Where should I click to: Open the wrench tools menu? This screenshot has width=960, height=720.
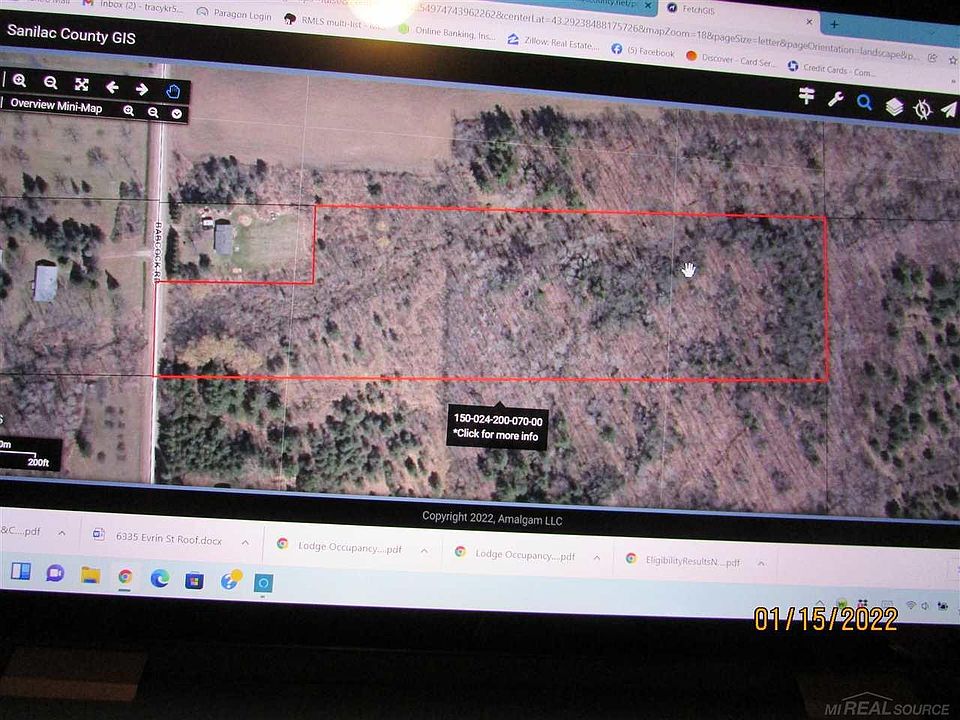pos(836,99)
